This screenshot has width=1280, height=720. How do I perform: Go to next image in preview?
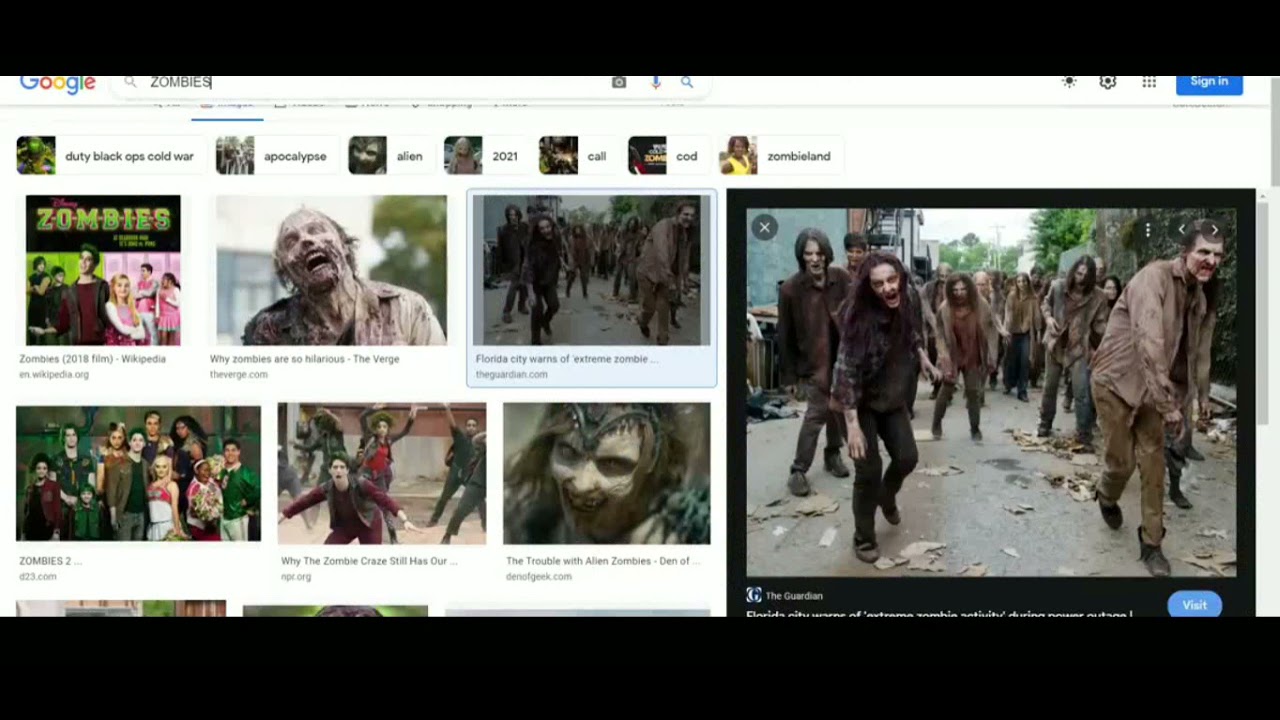pyautogui.click(x=1214, y=230)
